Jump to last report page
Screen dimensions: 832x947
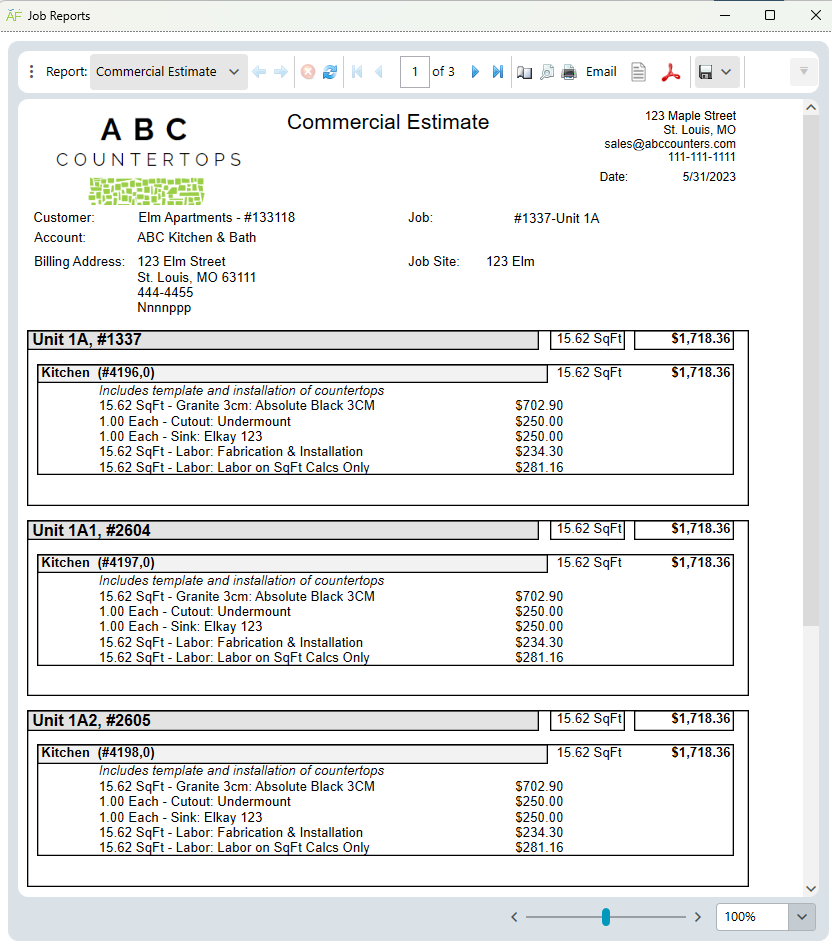(498, 72)
